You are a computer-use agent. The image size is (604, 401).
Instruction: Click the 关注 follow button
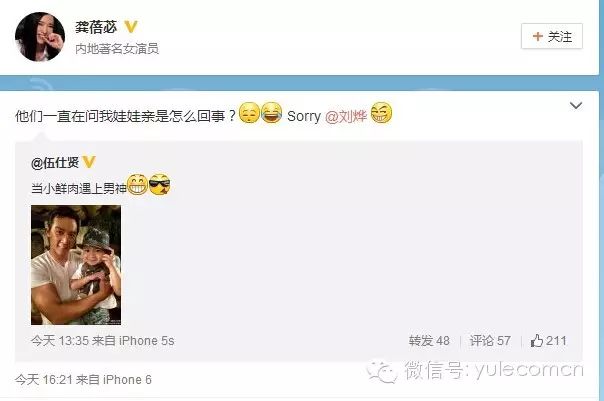click(552, 37)
